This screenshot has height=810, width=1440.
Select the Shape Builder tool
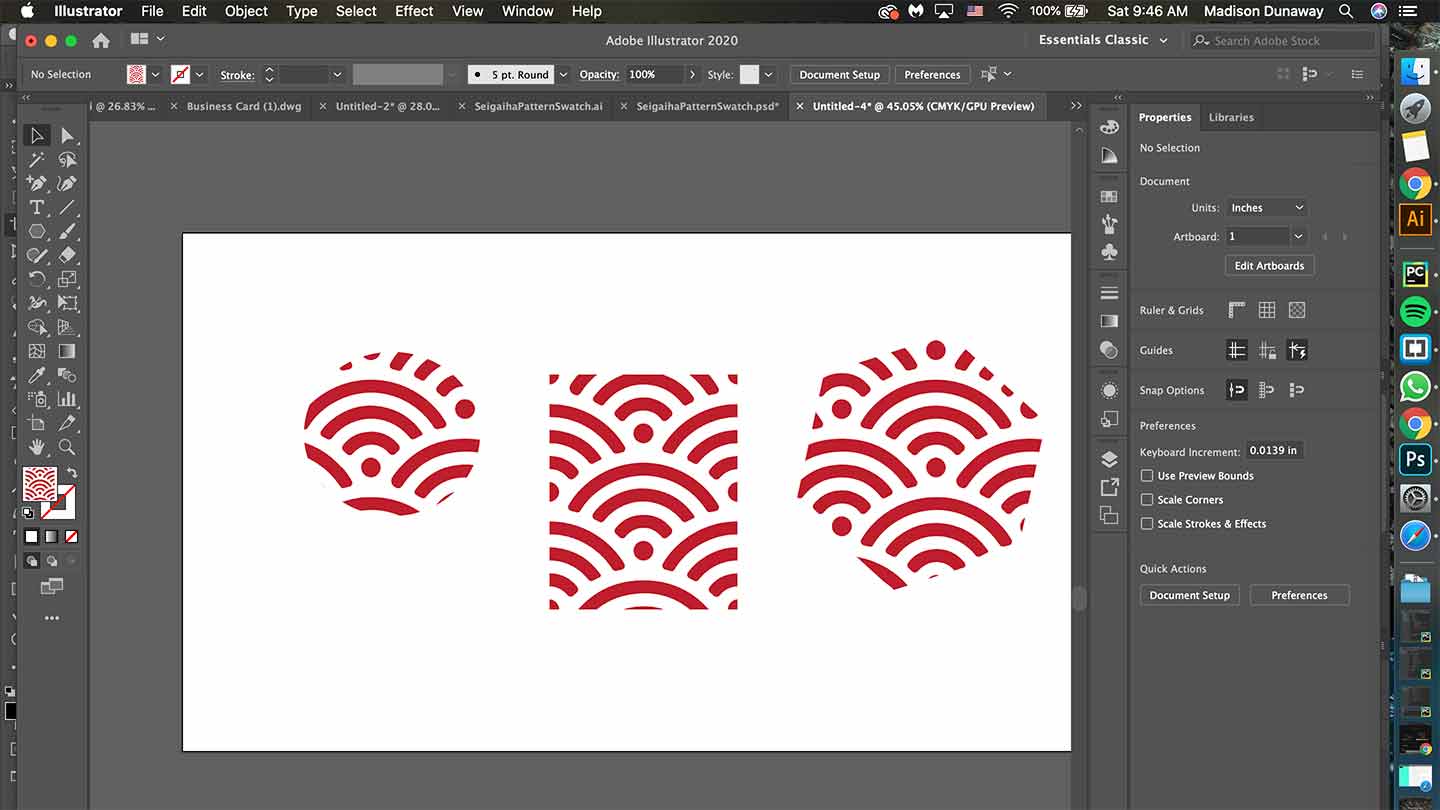tap(37, 327)
